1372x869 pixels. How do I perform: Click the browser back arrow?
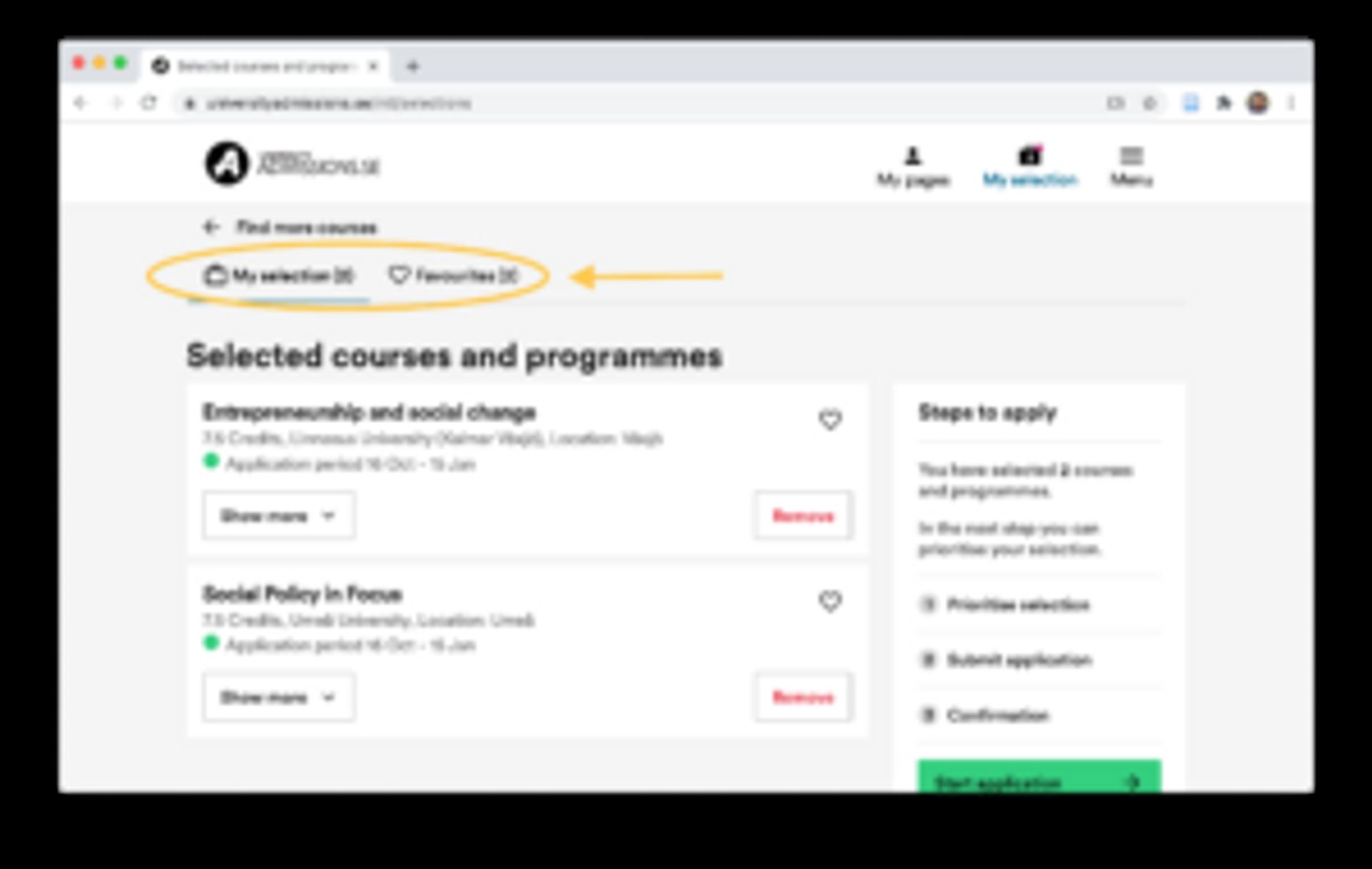coord(80,103)
